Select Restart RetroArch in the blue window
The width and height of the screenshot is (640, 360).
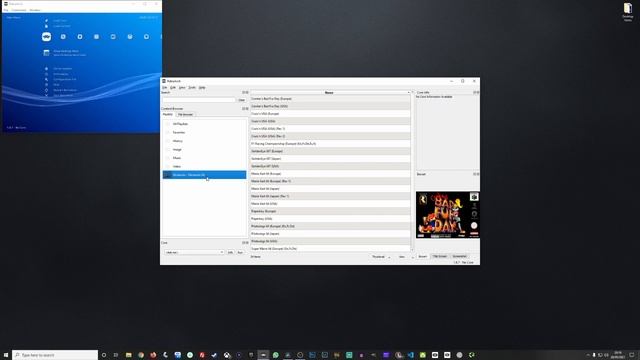64,90
